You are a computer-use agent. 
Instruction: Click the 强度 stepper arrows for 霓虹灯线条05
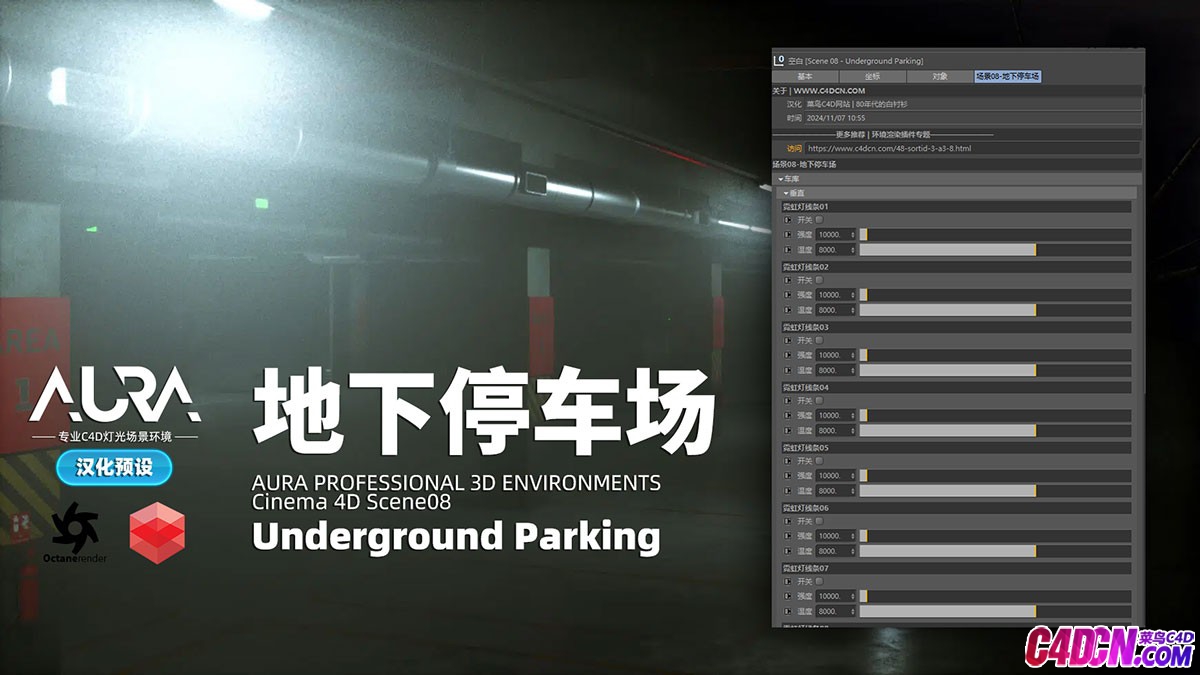point(853,476)
